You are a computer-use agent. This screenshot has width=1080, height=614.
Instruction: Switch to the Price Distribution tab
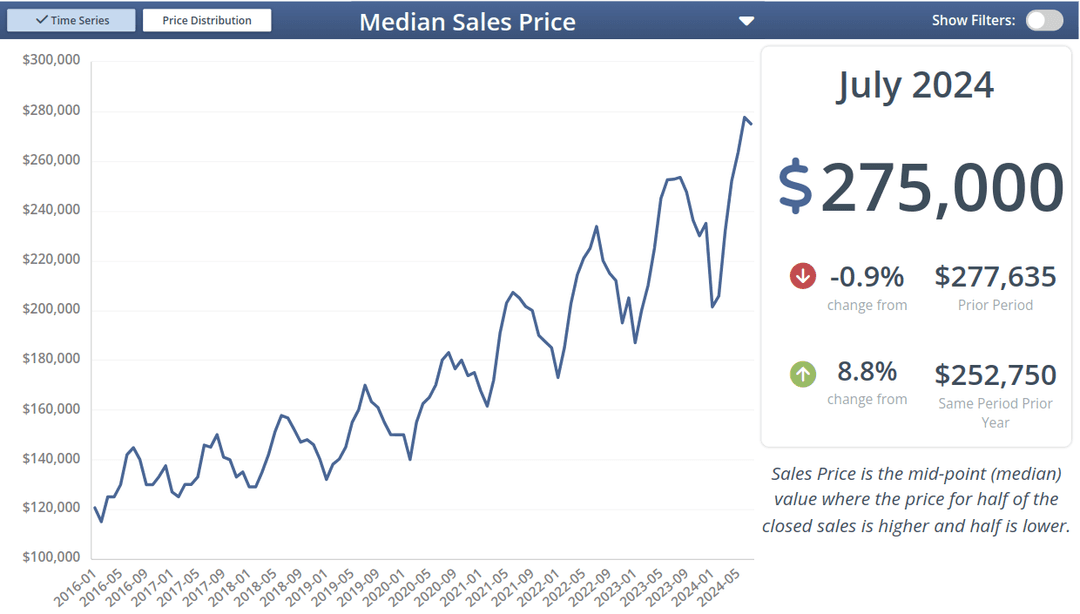tap(207, 19)
